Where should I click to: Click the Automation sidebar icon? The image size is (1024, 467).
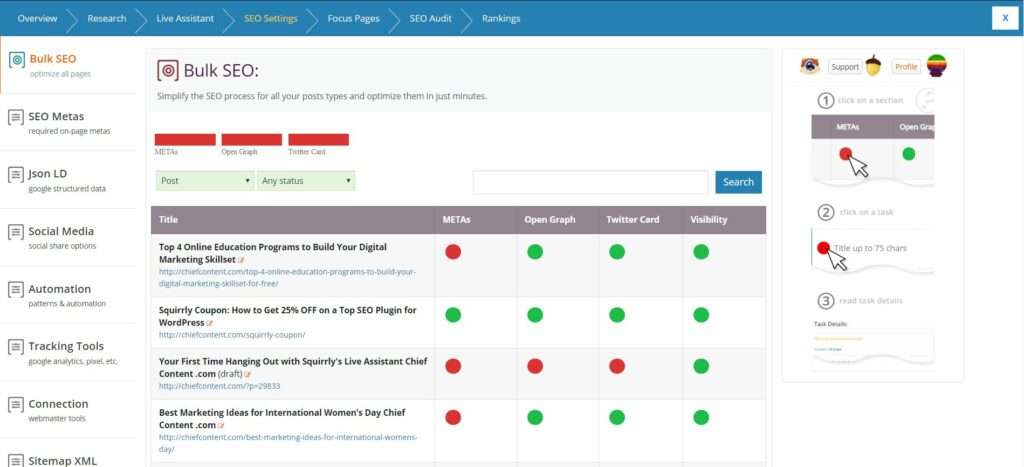[x=15, y=290]
